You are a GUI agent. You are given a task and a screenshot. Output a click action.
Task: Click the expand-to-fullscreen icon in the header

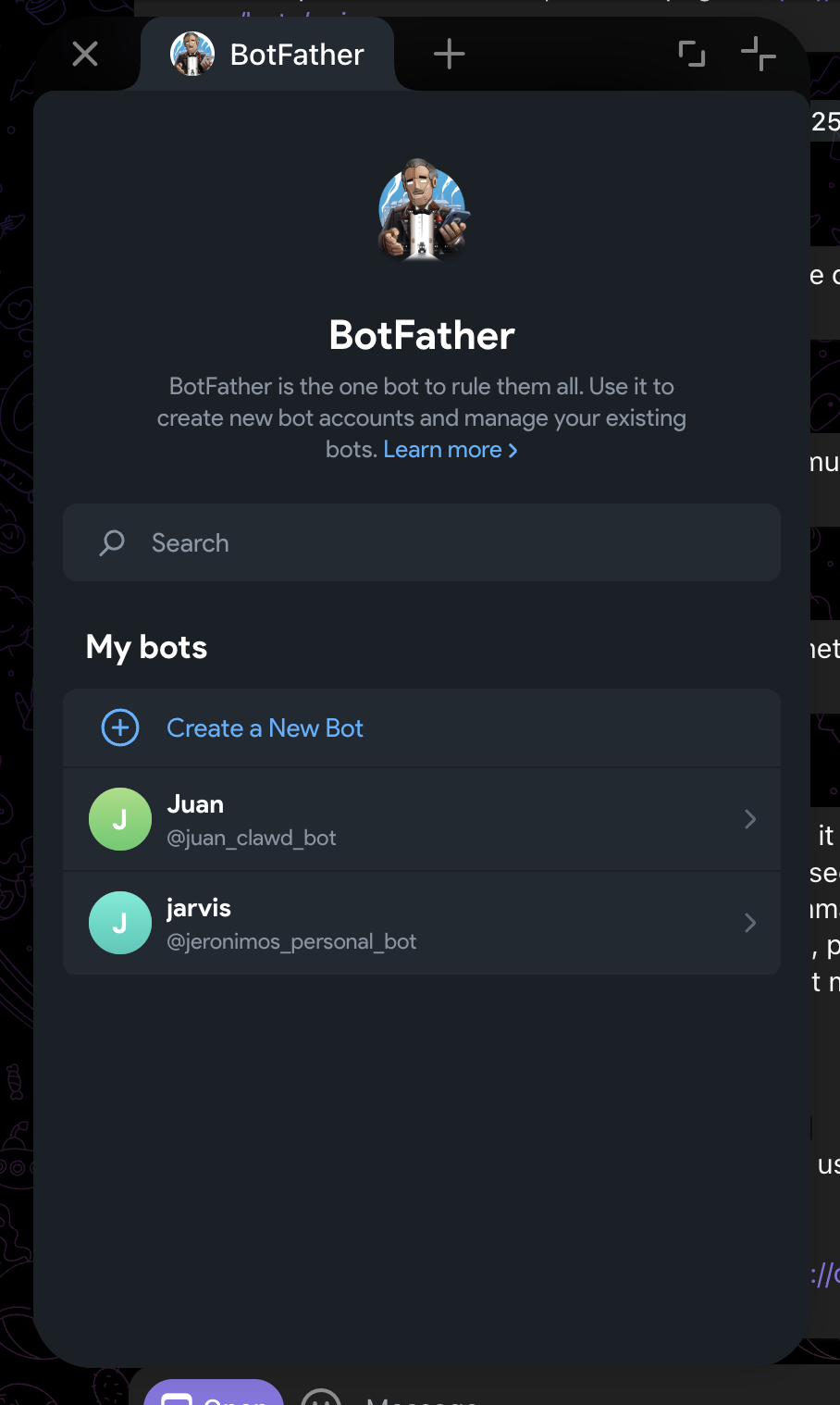[x=691, y=53]
